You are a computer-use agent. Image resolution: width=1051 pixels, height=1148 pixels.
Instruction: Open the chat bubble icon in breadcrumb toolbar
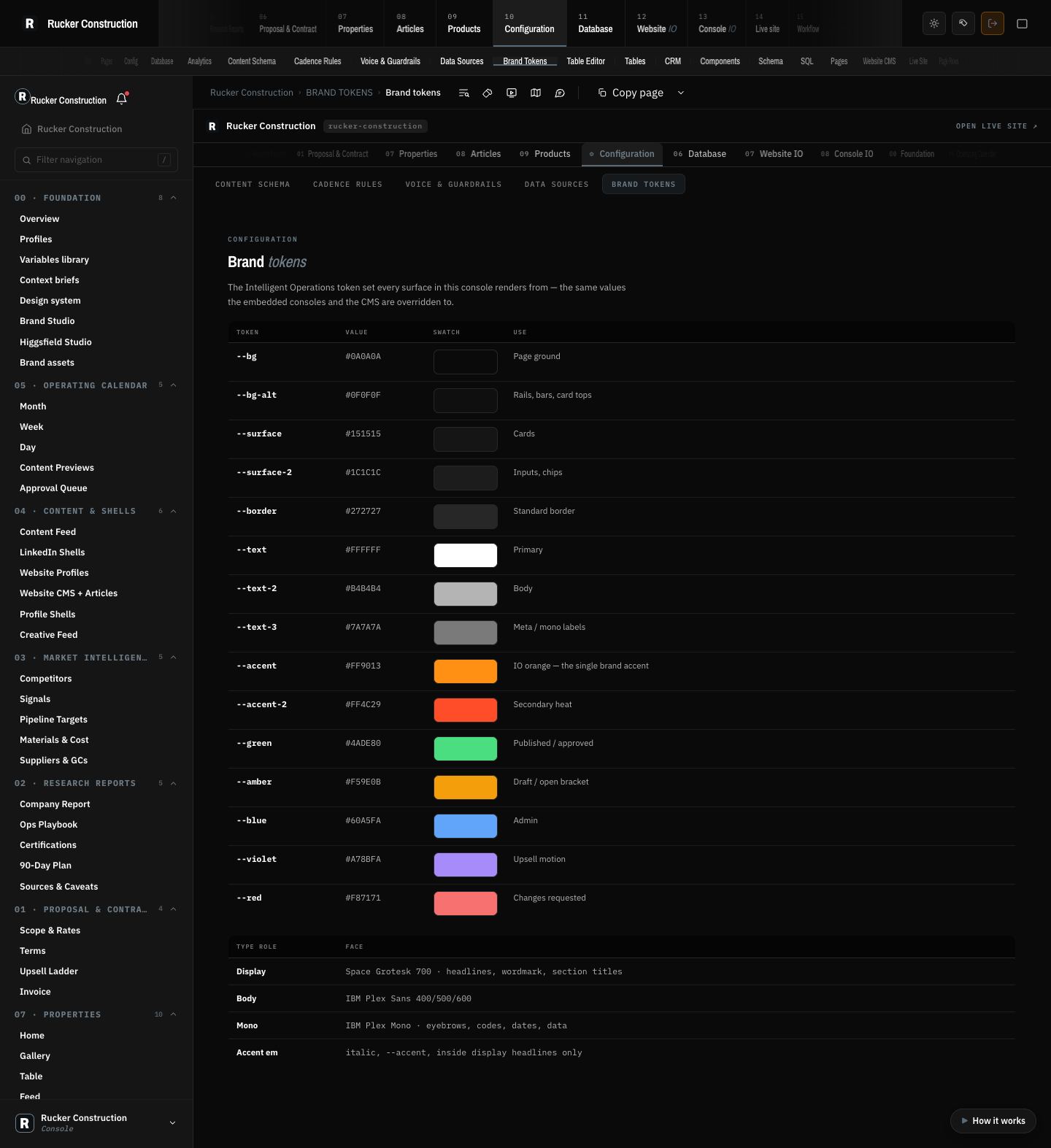(x=560, y=93)
